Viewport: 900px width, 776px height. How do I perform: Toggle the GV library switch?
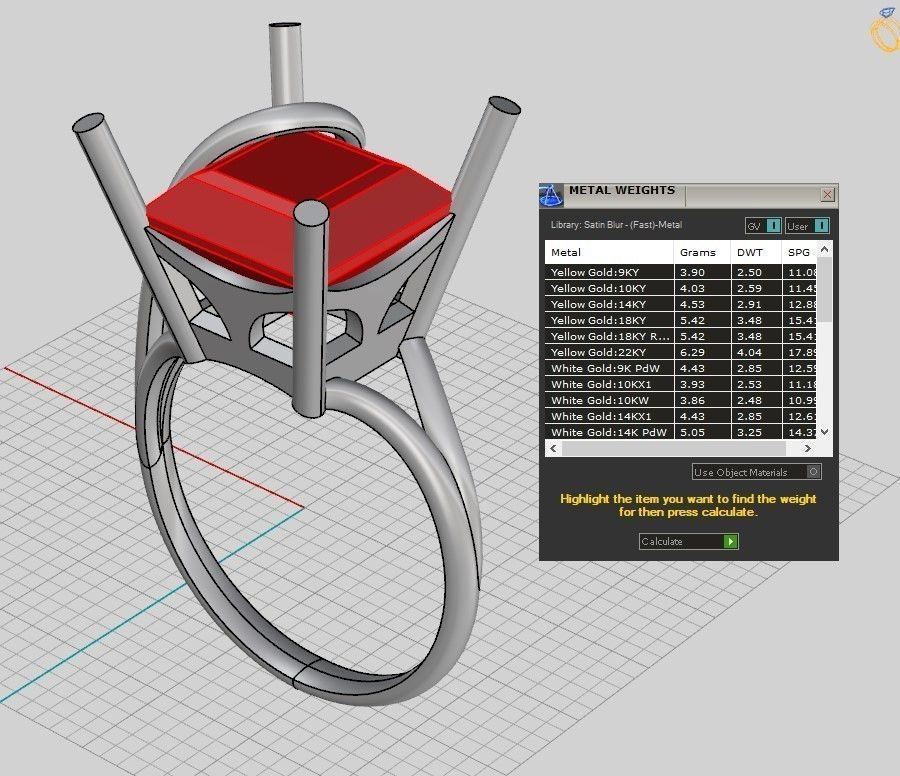[763, 226]
